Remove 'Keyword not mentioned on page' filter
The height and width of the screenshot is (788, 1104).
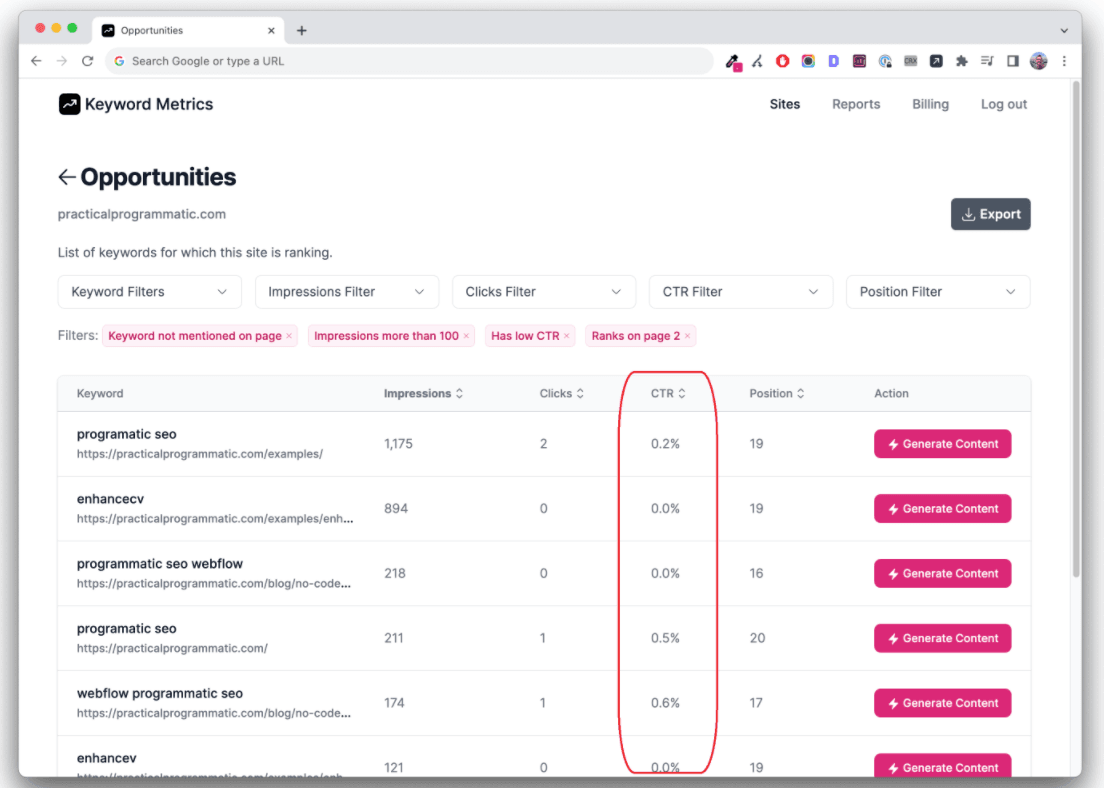coord(289,336)
